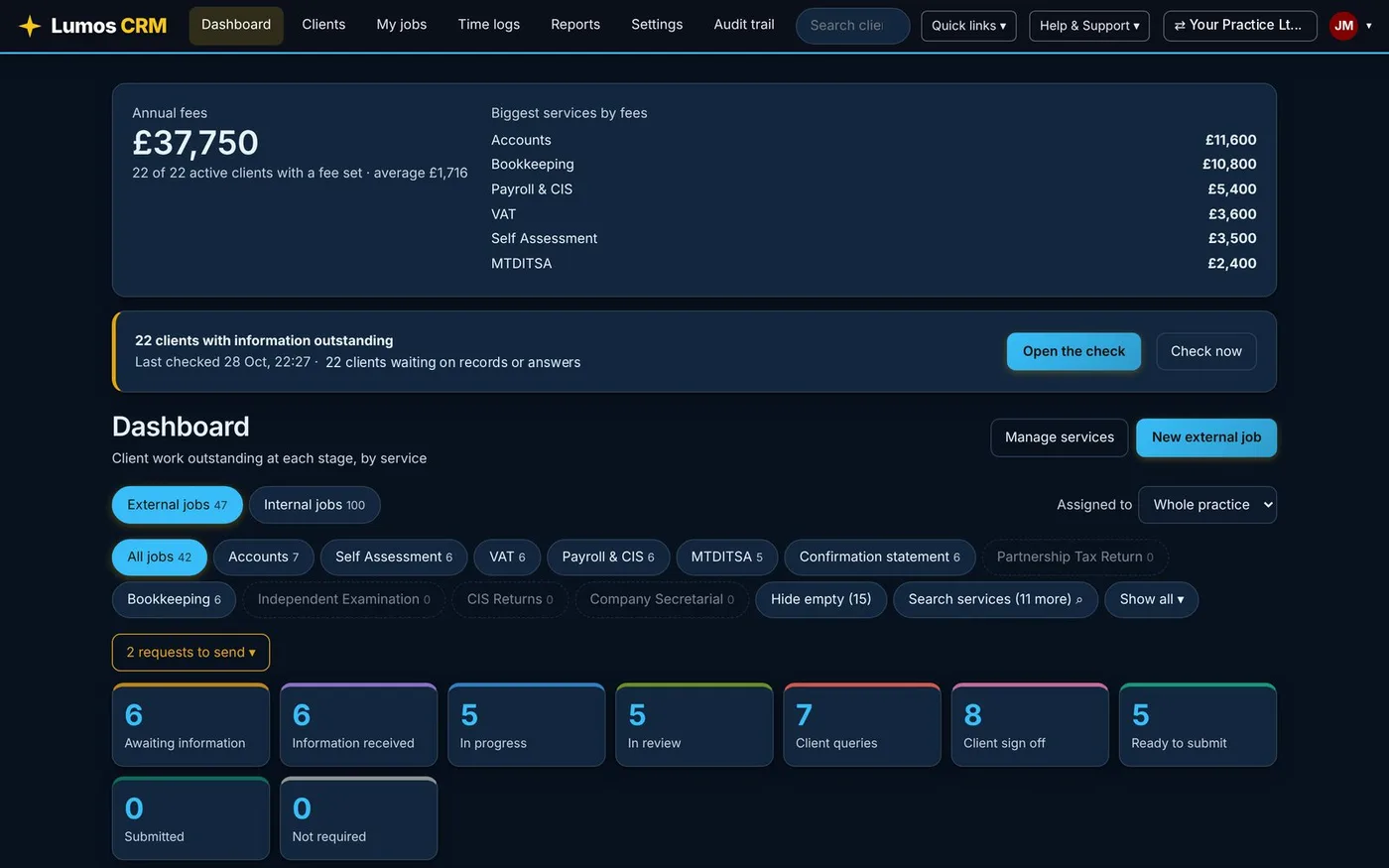Open the Information received stage card

(358, 725)
